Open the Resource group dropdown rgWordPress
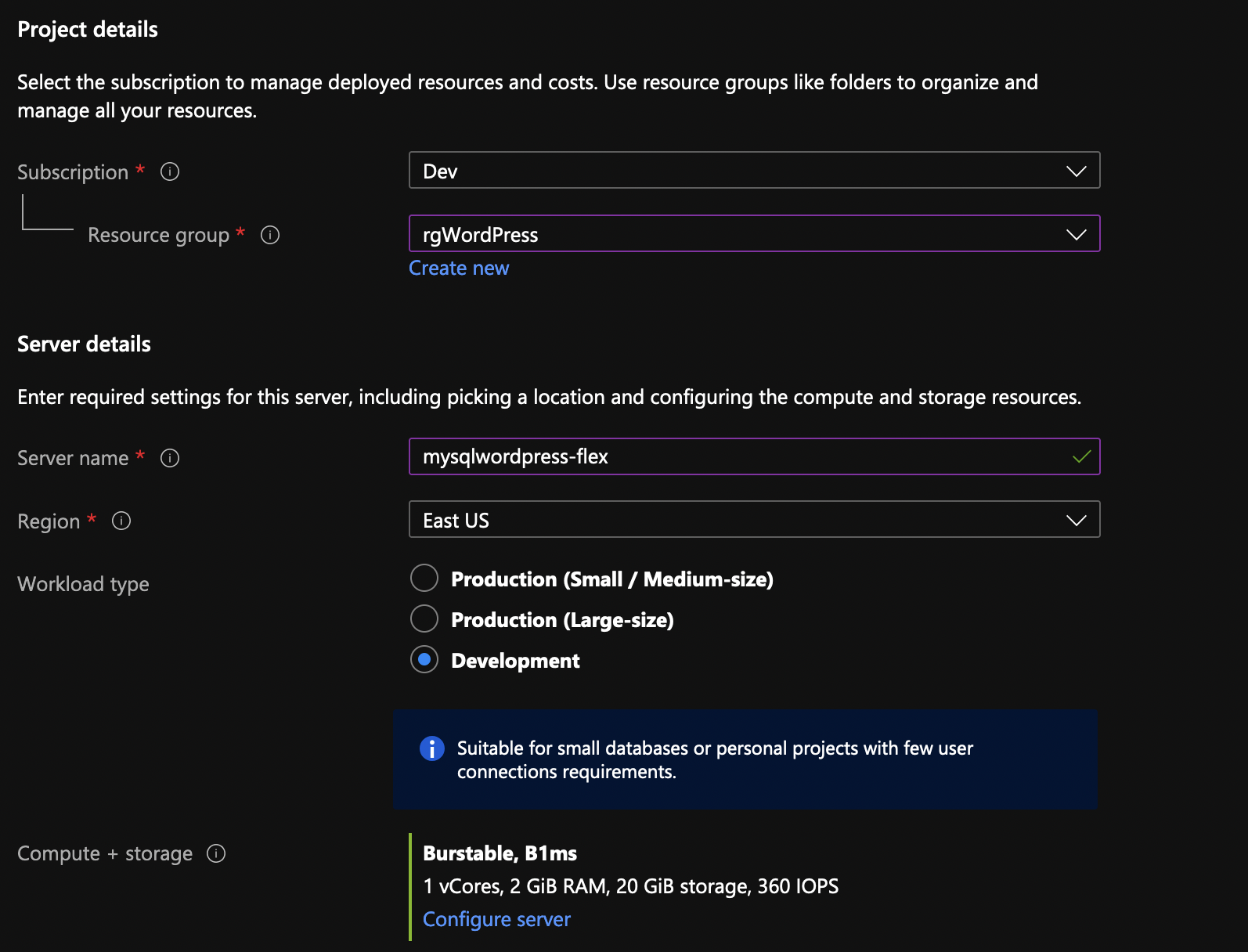 coord(755,233)
